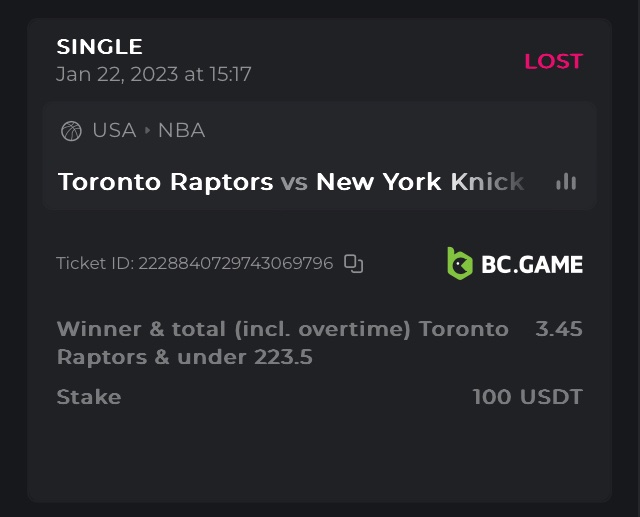Click the BC.GAME brand name text
This screenshot has width=640, height=517.
coord(532,264)
